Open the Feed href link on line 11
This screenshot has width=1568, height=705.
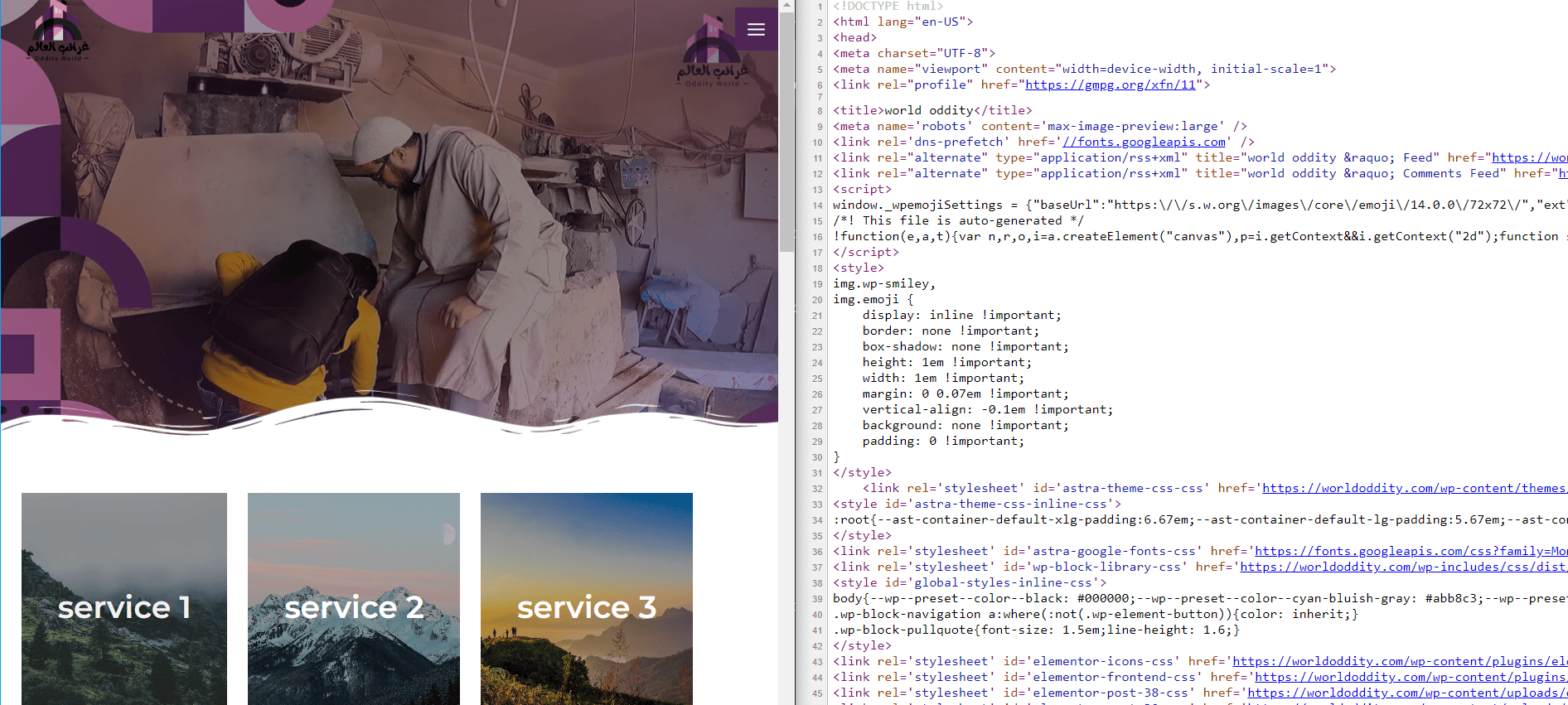(1529, 157)
